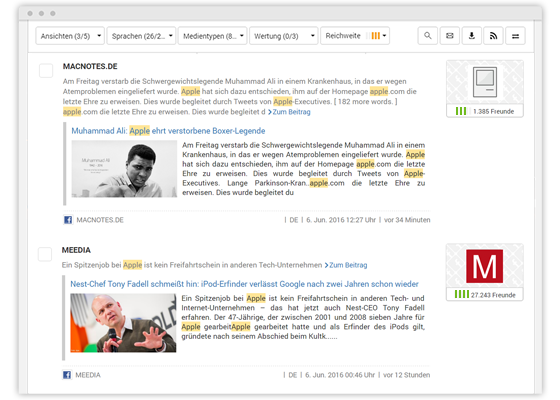Image resolution: width=560 pixels, height=400 pixels.
Task: Open the Medientypen dropdown
Action: [x=212, y=36]
